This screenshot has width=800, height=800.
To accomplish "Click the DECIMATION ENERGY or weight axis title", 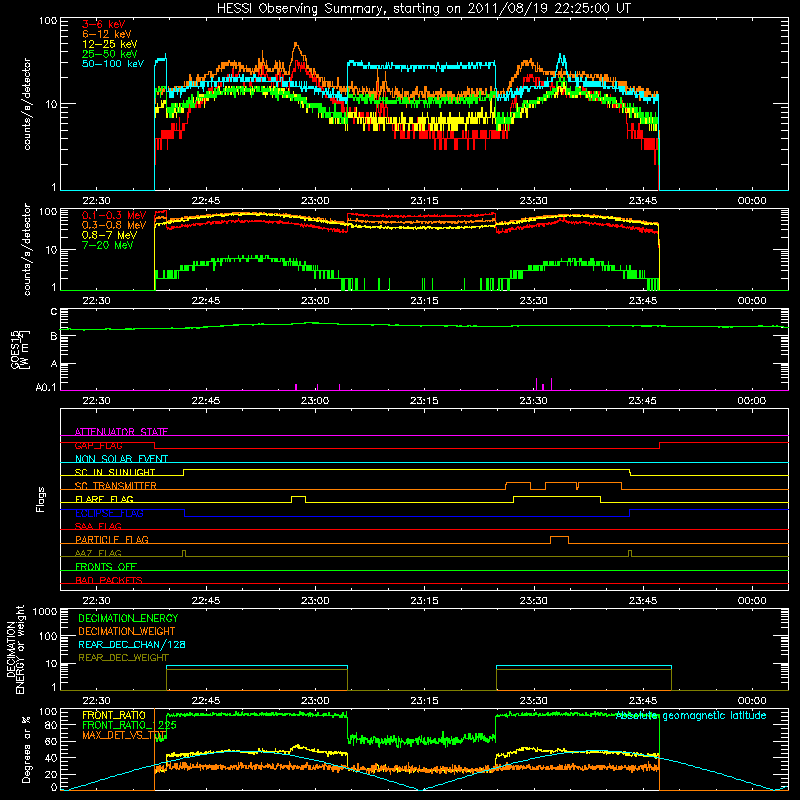I will pos(15,650).
